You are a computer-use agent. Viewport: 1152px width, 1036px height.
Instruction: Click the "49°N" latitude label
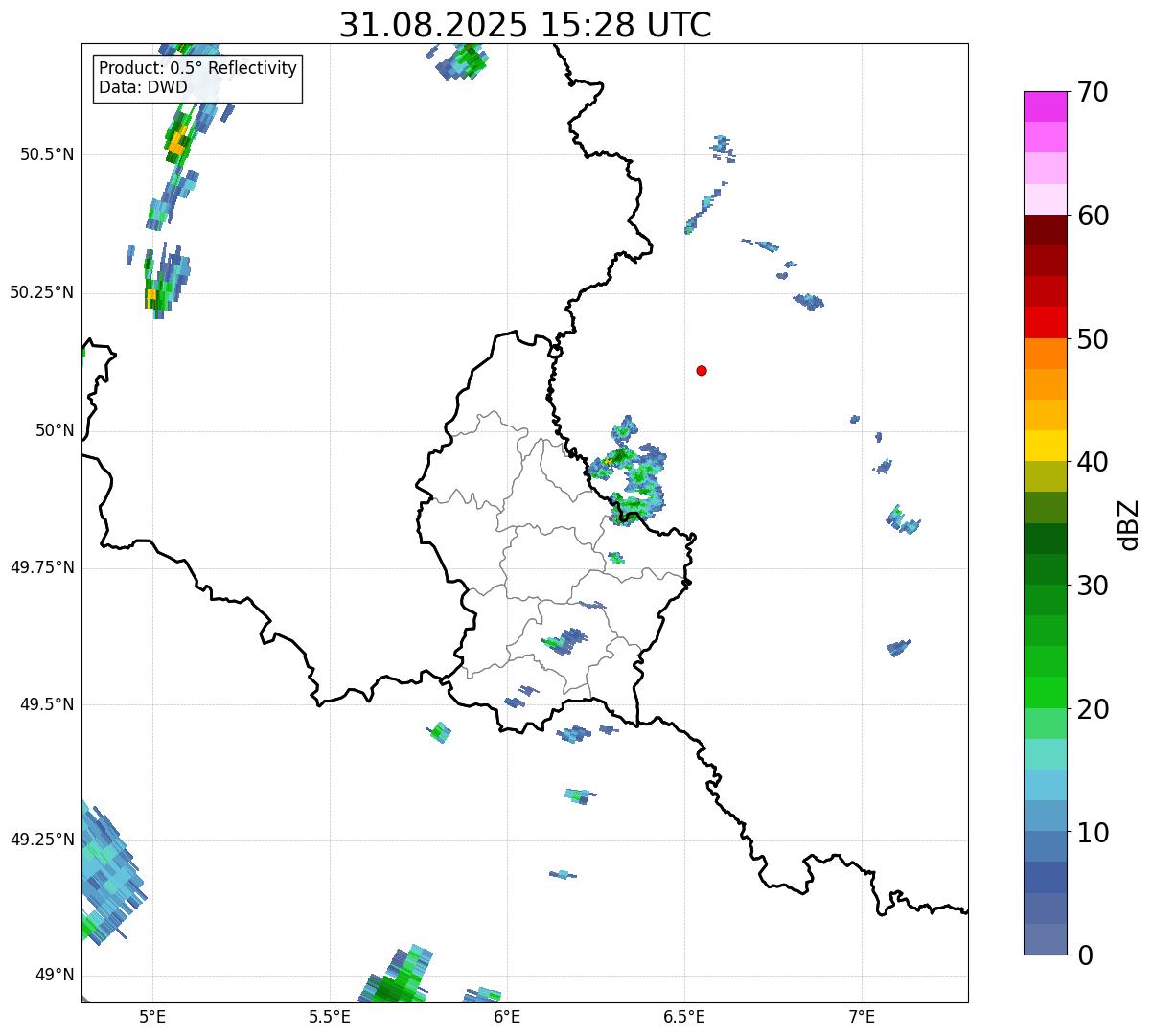click(55, 975)
